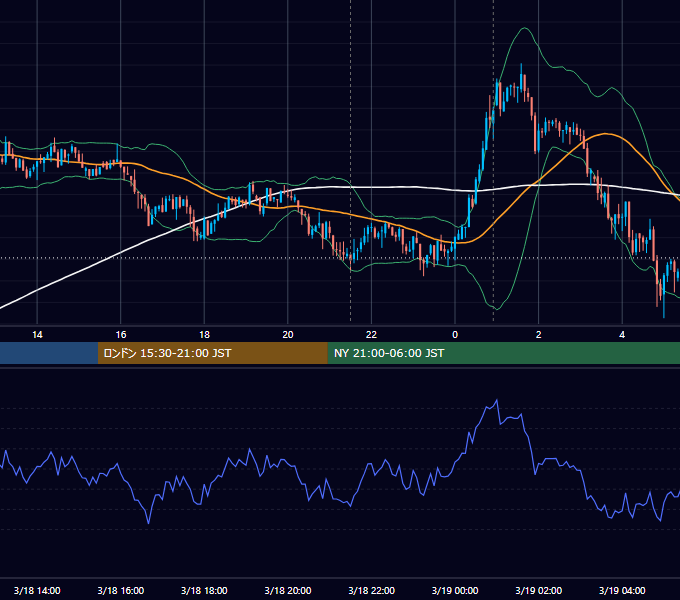Click the upper Bollinger band peak
The width and height of the screenshot is (680, 600).
525,28
